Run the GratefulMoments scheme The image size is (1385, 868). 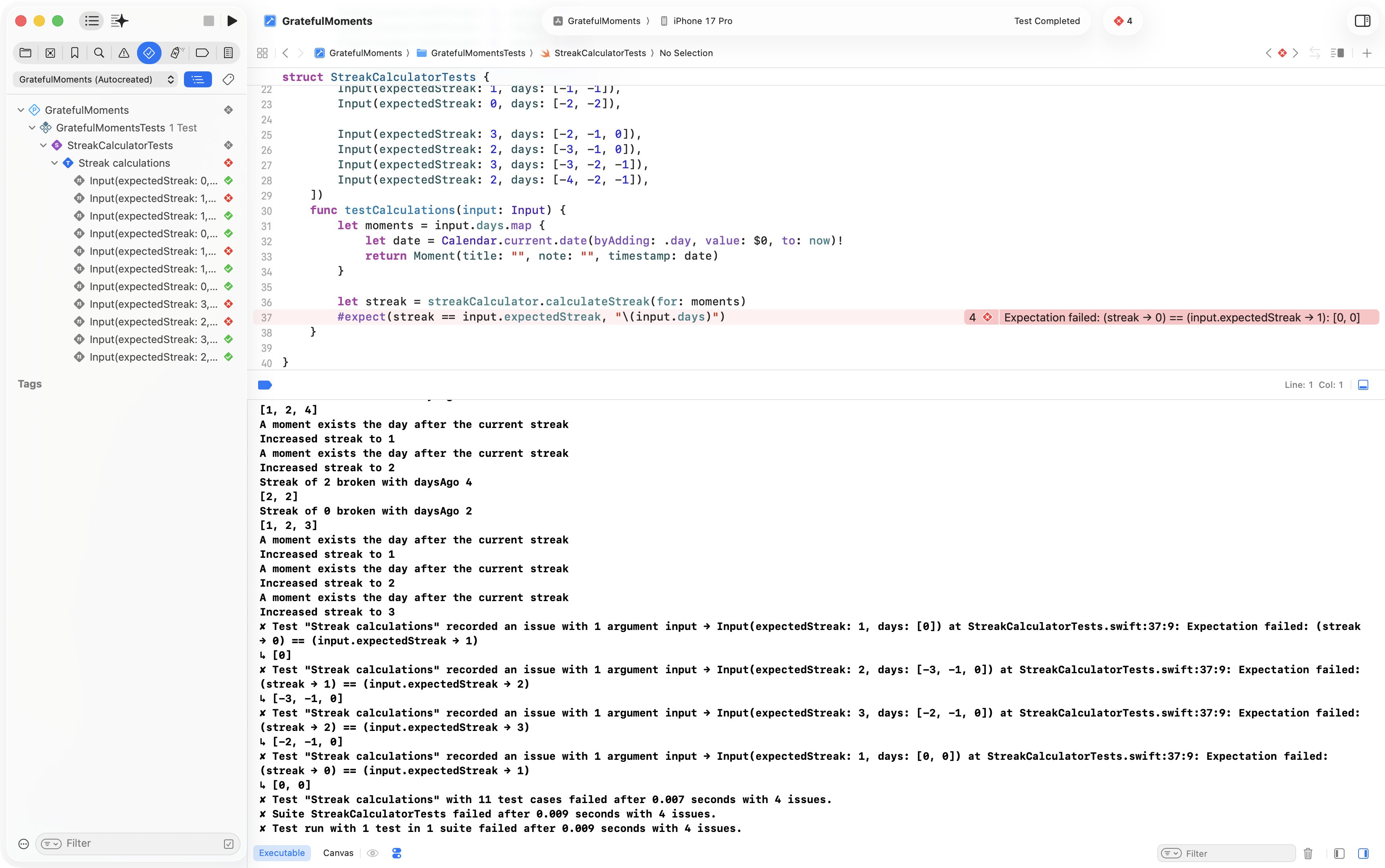pos(232,21)
